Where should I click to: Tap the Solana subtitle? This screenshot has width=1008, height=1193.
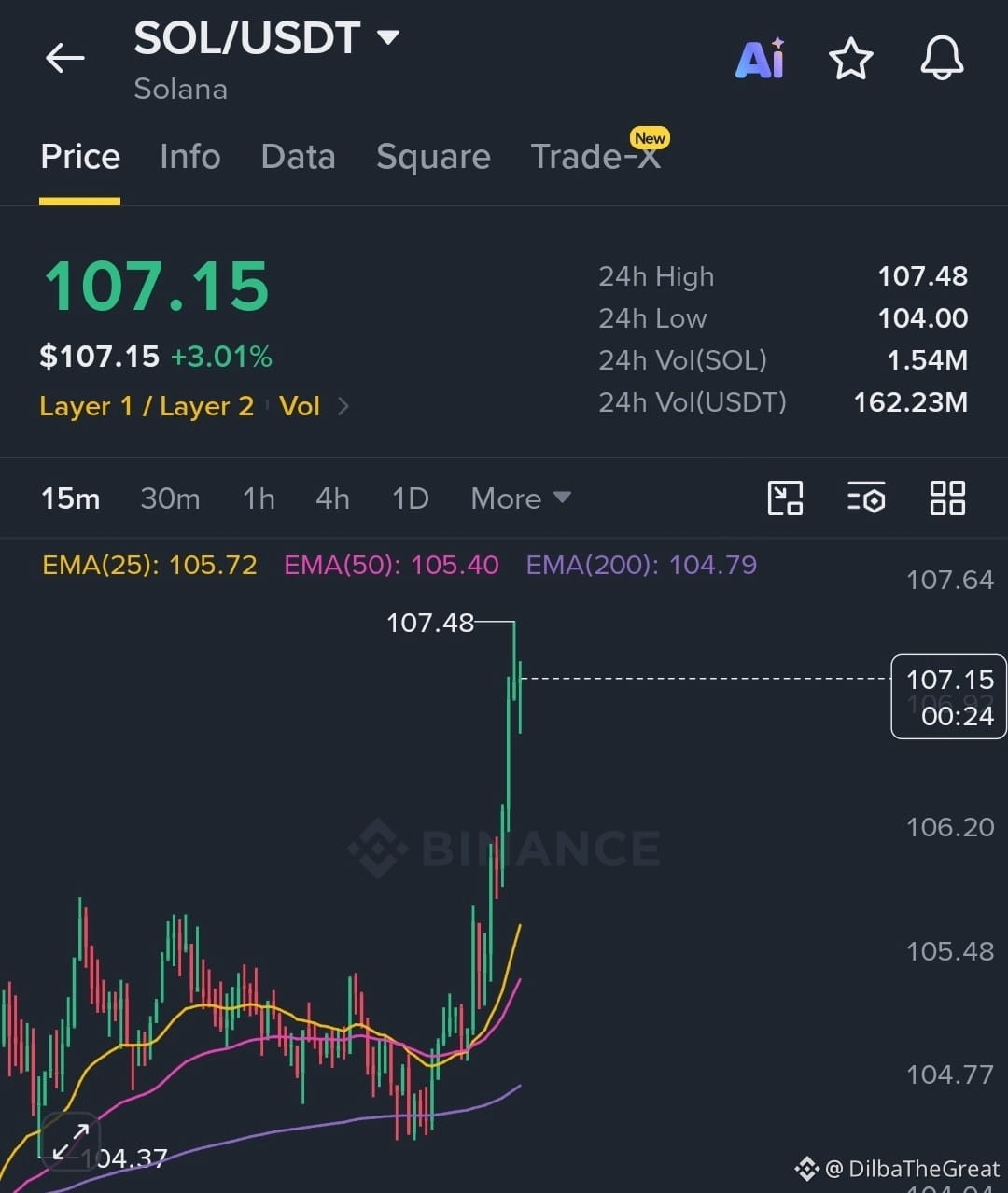[x=181, y=89]
